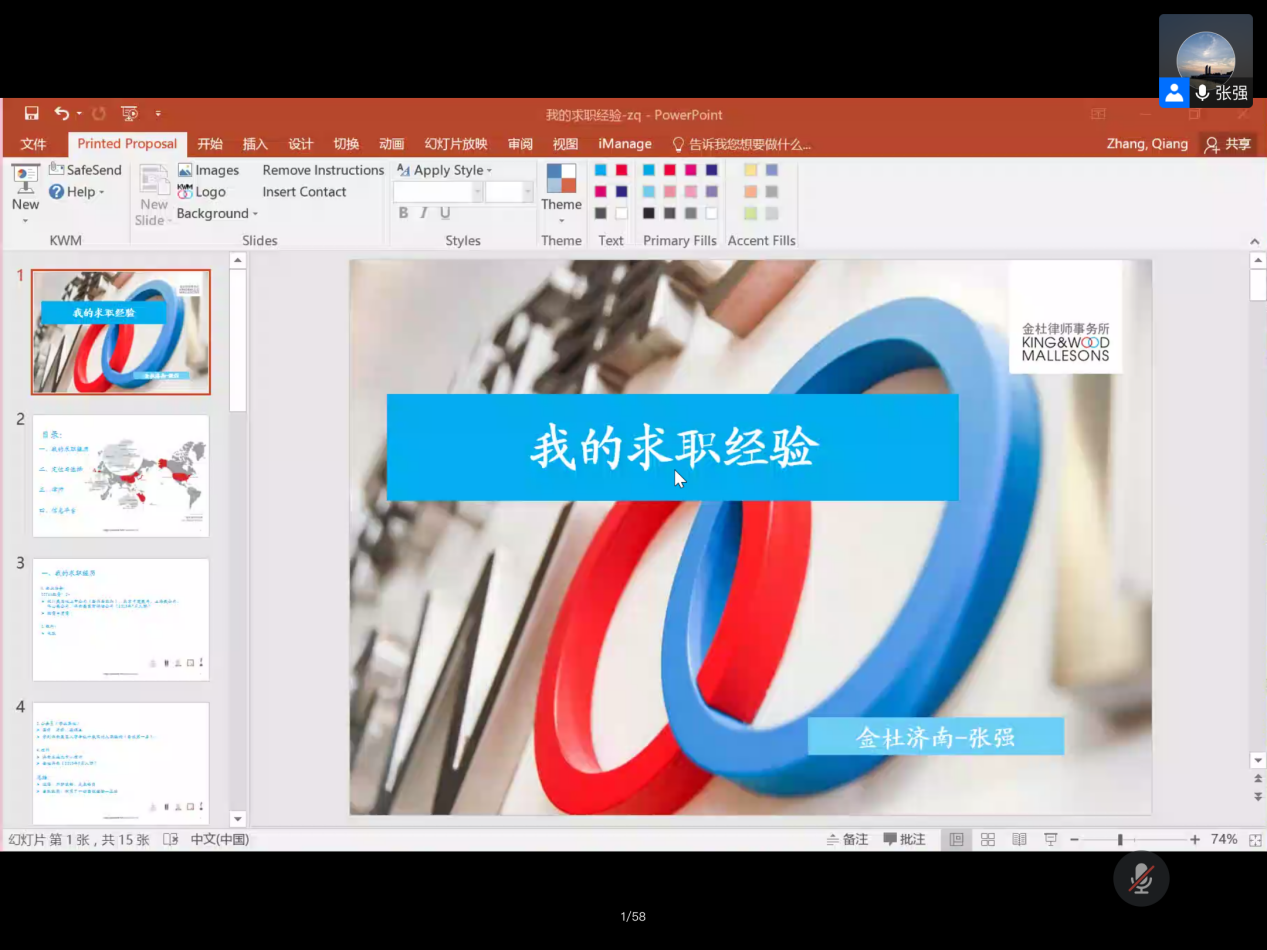Open the 文件 menu
The width and height of the screenshot is (1267, 950).
click(x=33, y=144)
